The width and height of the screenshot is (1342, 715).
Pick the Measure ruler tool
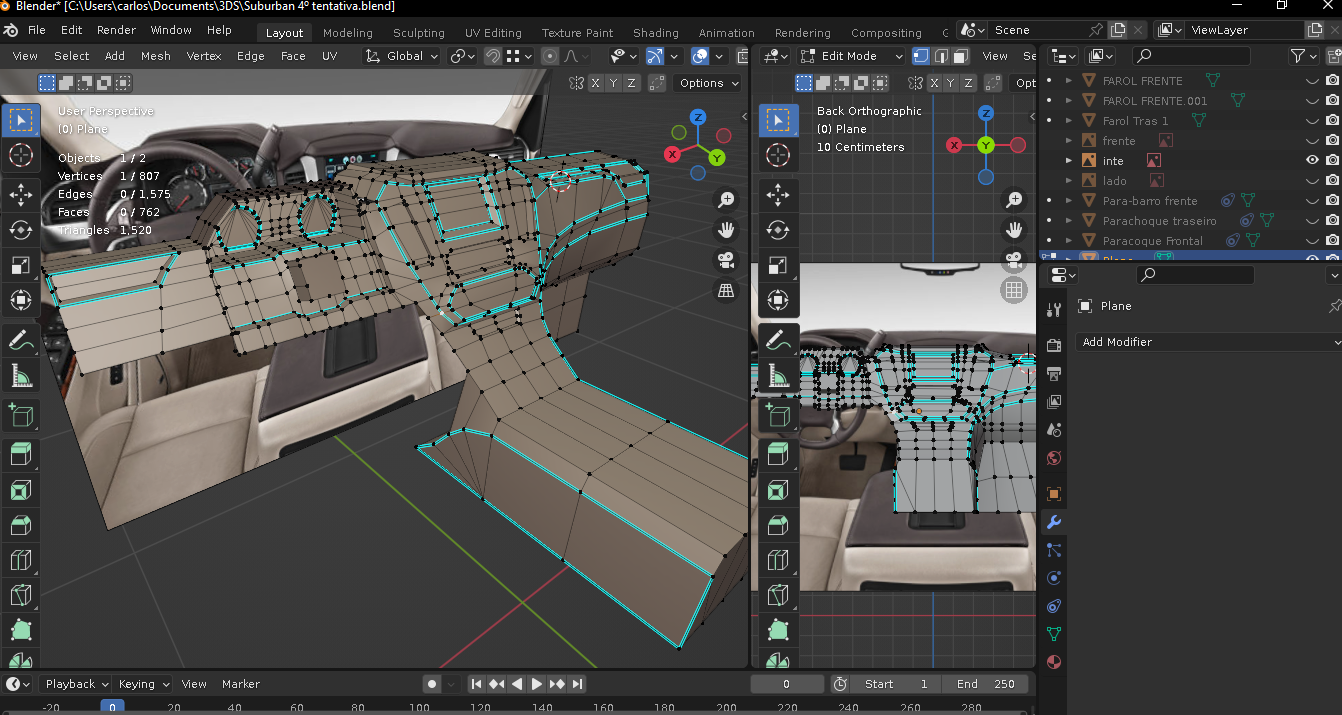coord(20,377)
